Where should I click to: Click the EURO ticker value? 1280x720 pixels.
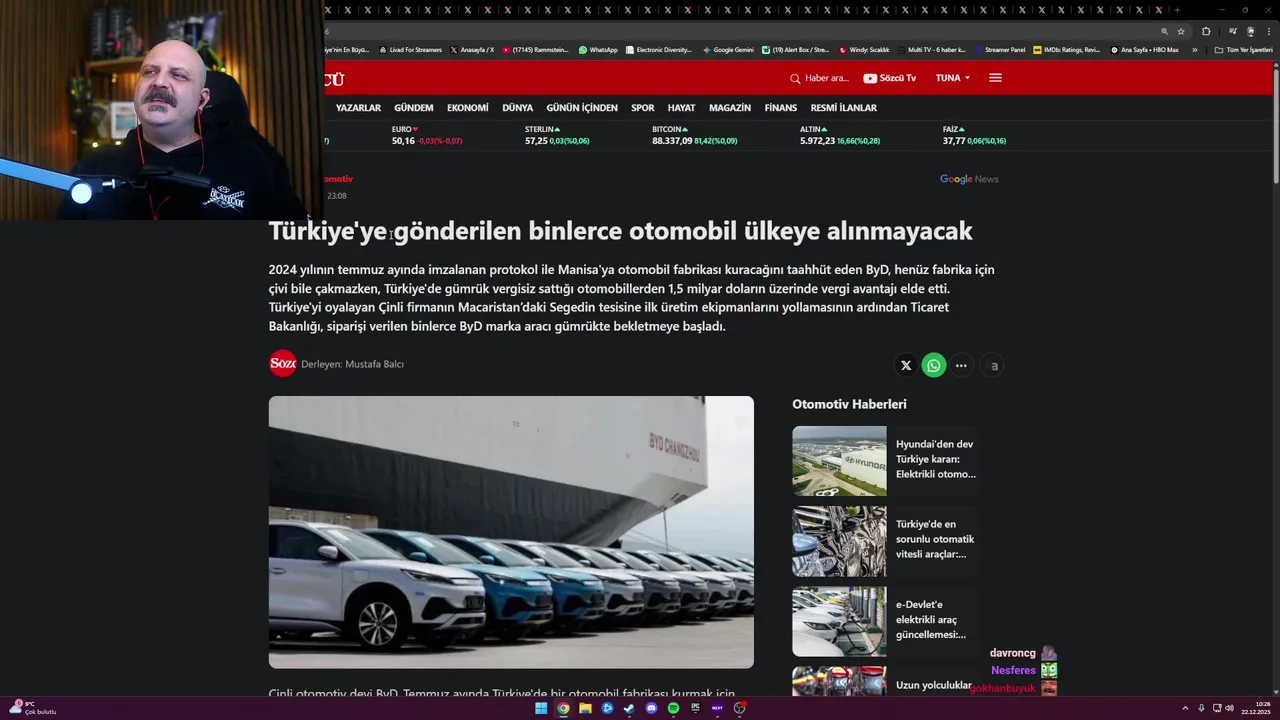pyautogui.click(x=403, y=141)
